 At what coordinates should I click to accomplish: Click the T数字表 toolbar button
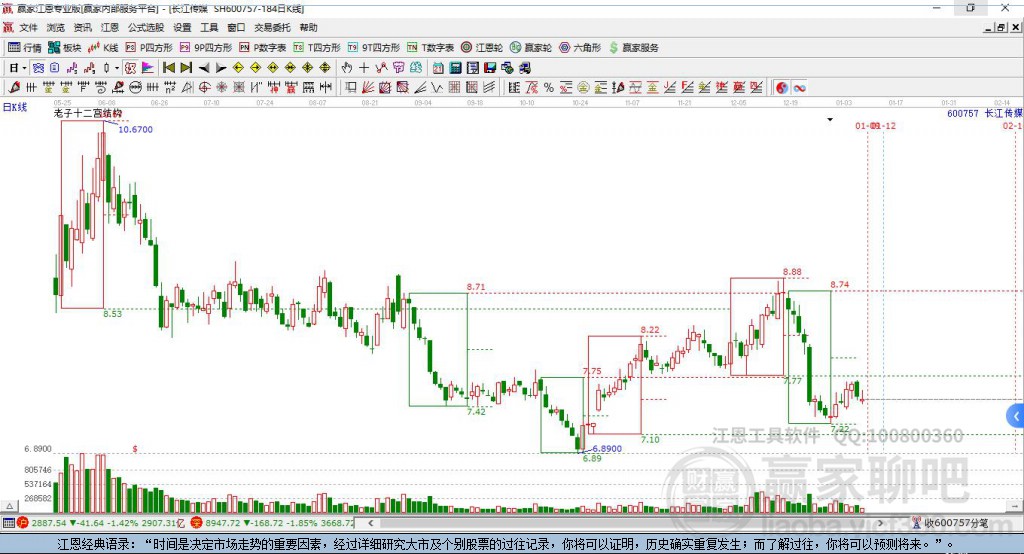430,47
